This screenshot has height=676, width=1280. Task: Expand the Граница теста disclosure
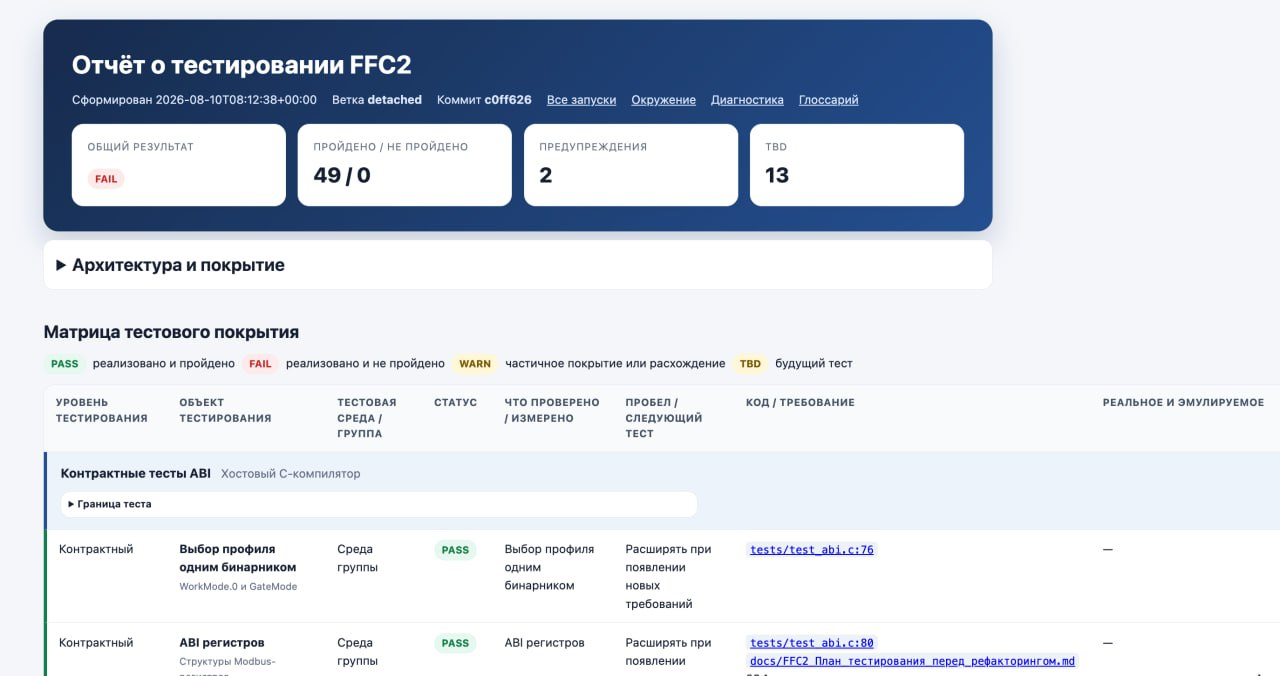pyautogui.click(x=110, y=504)
